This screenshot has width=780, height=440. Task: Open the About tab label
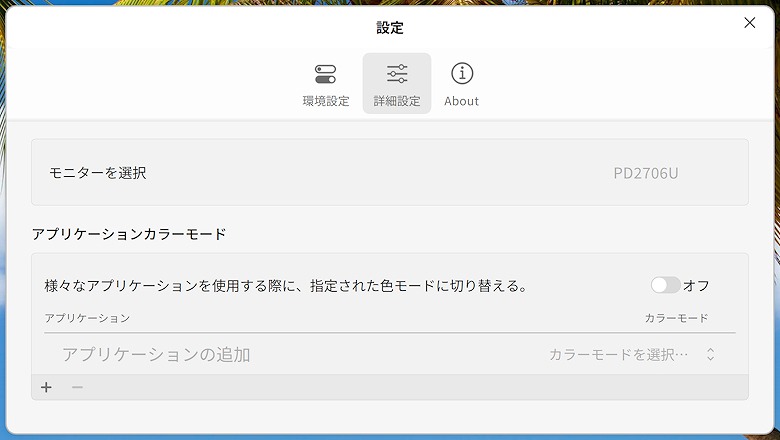[x=461, y=101]
